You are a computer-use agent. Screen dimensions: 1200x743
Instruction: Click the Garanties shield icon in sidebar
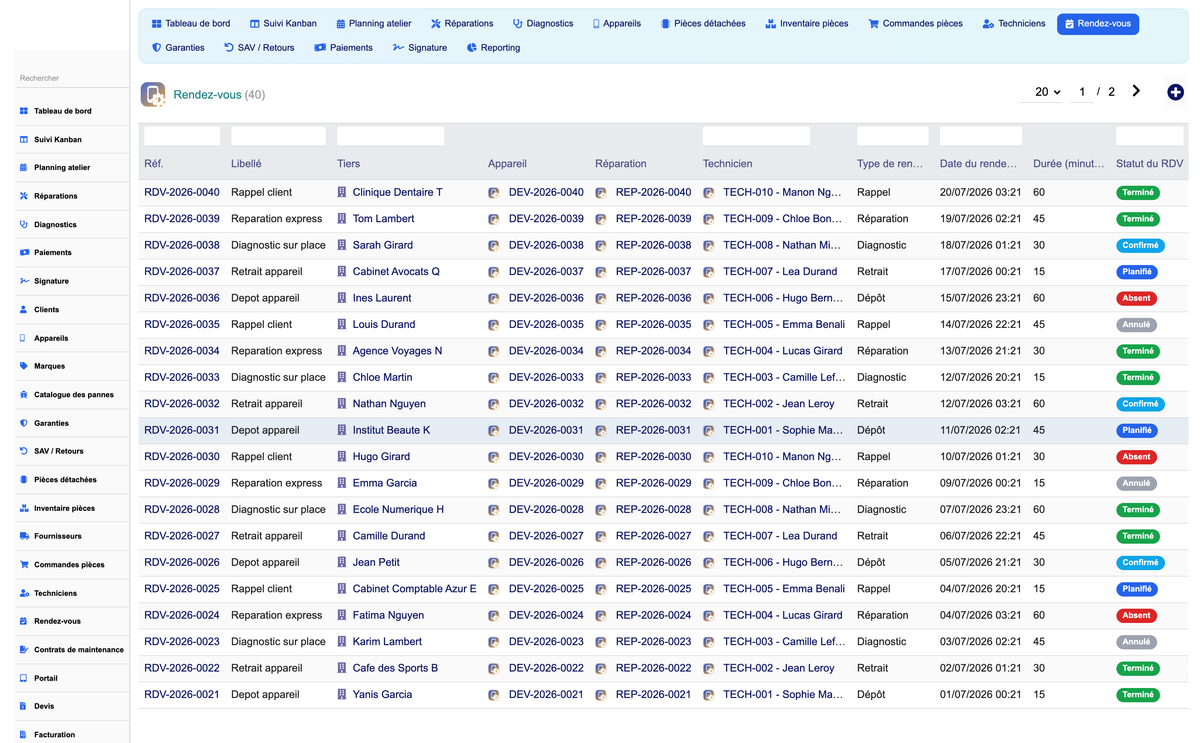(24, 423)
